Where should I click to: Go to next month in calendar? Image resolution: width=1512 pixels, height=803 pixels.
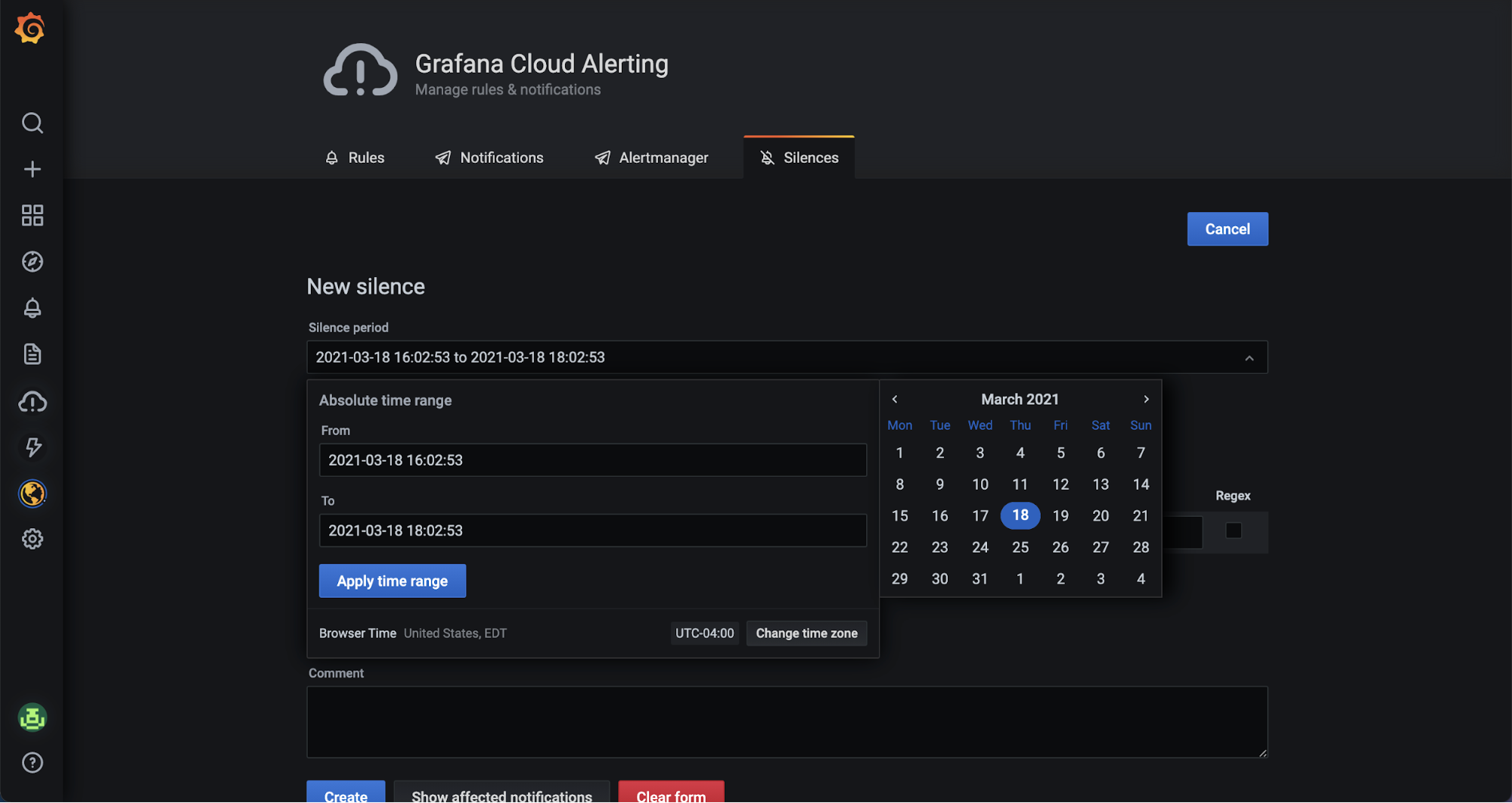[1146, 399]
